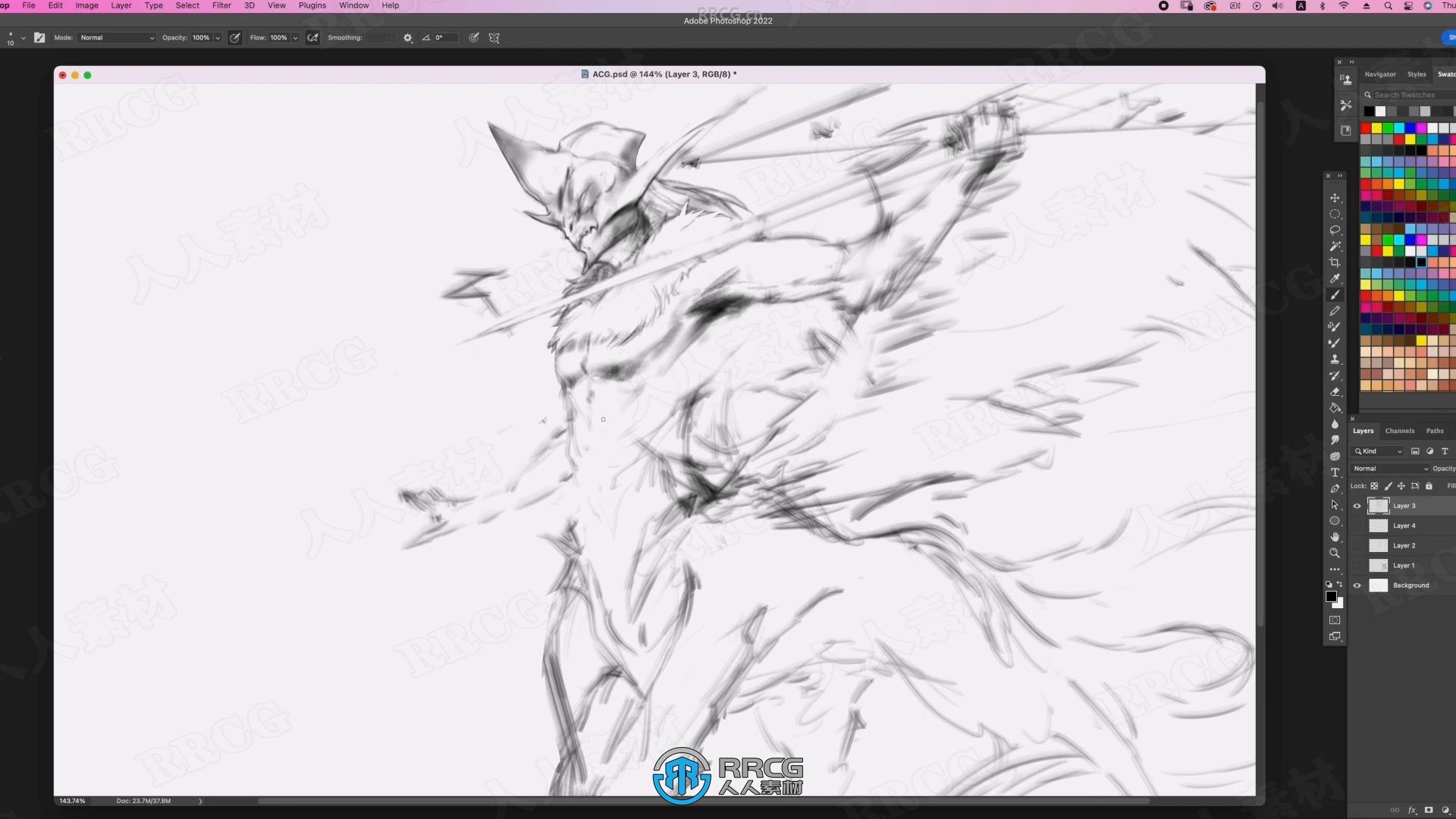Viewport: 1456px width, 819px height.
Task: Hide the Background layer
Action: [x=1357, y=585]
